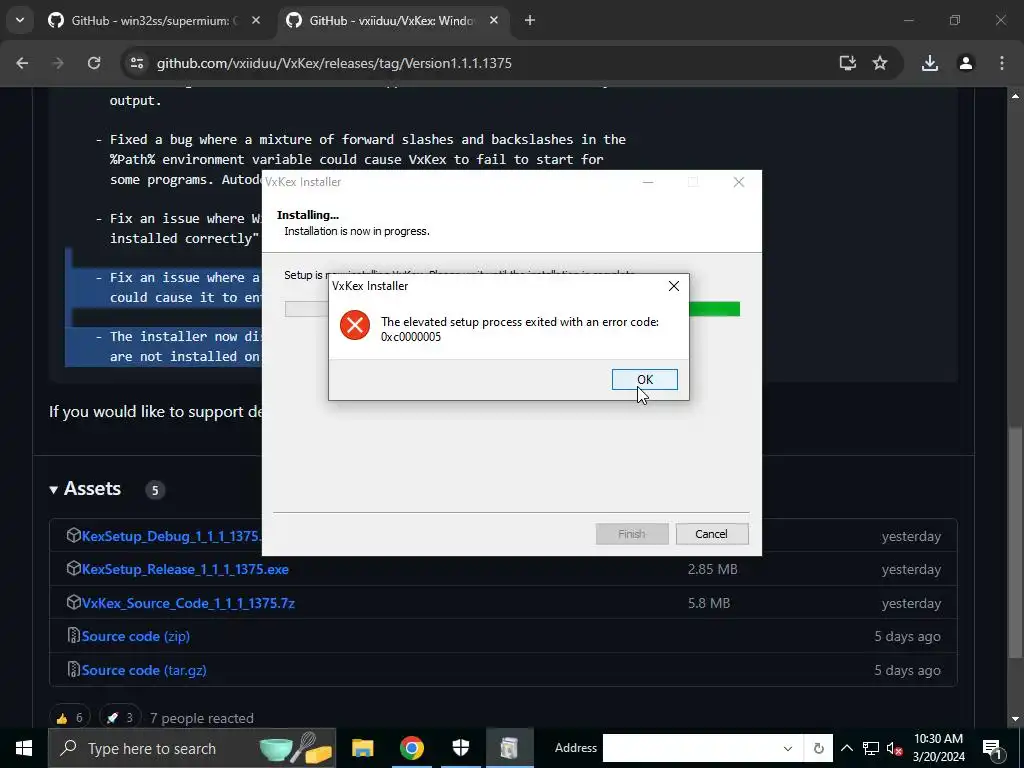Open Windows Security shield in taskbar
Image resolution: width=1024 pixels, height=768 pixels.
click(x=461, y=748)
